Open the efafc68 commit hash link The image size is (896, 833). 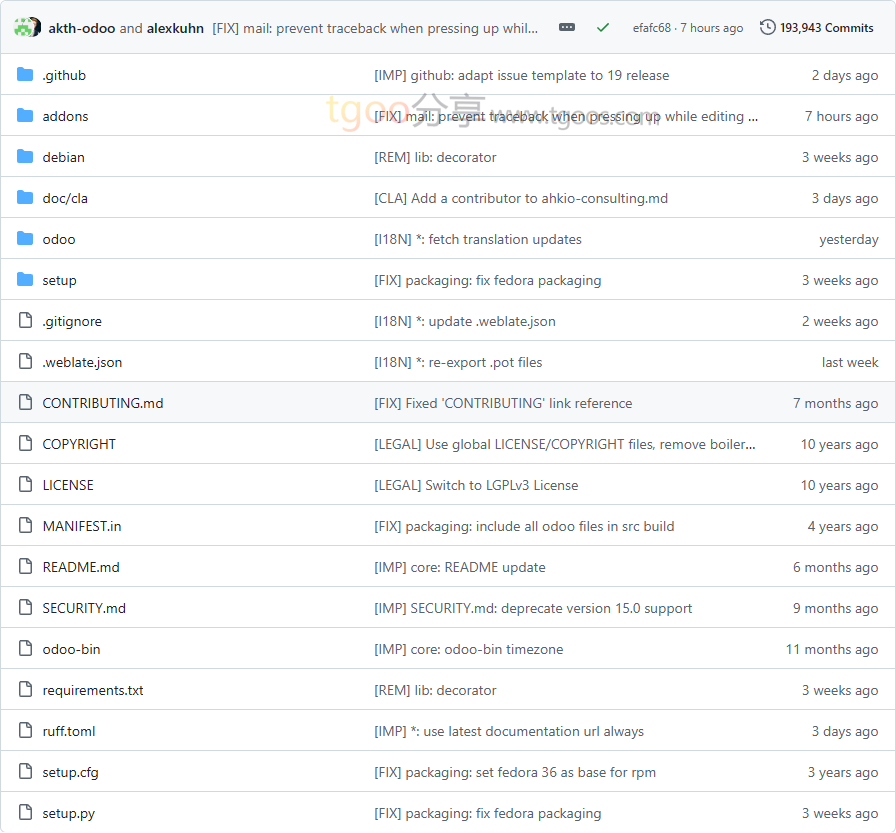point(652,28)
